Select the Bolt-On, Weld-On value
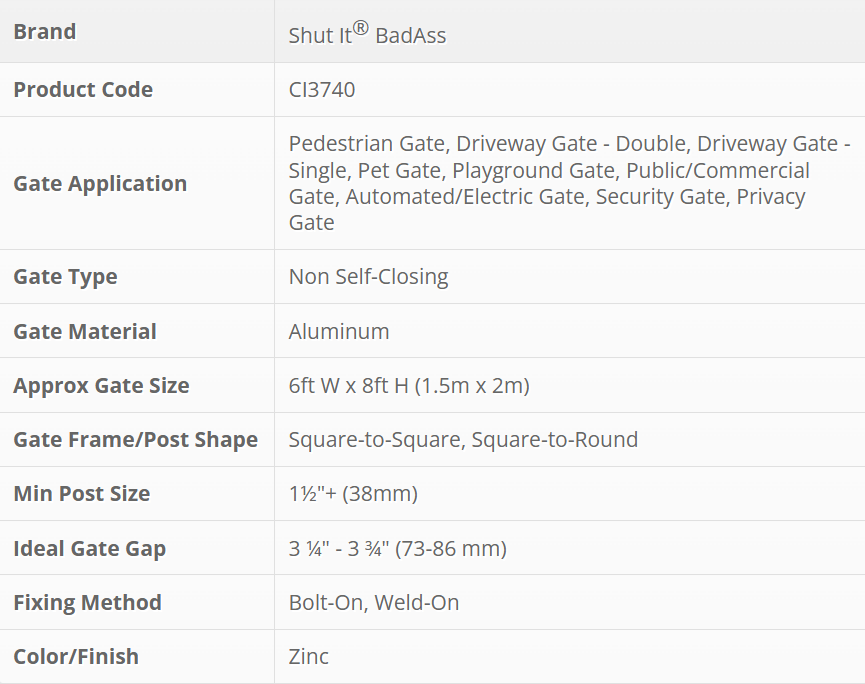Viewport: 865px width, 684px height. (374, 603)
